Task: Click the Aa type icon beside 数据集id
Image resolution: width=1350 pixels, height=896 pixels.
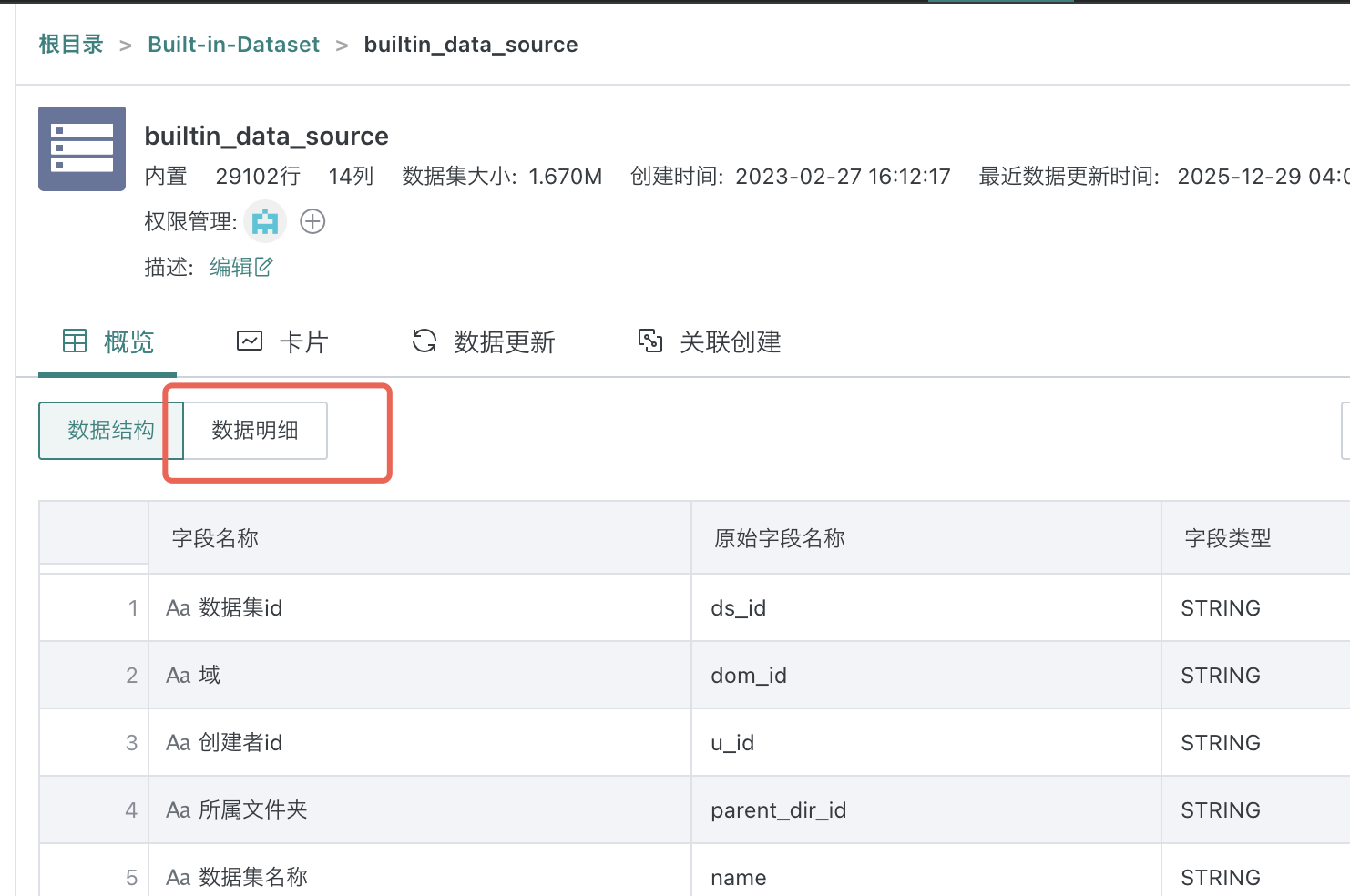Action: 177,607
